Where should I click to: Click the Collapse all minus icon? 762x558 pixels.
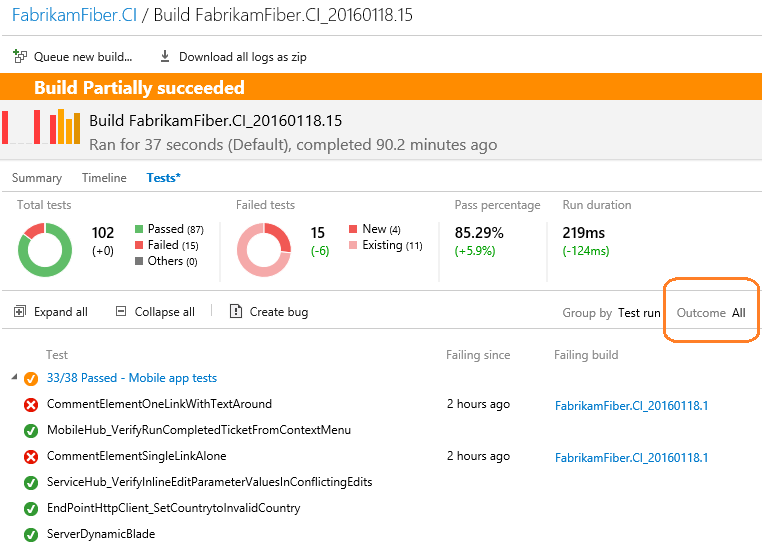[121, 311]
